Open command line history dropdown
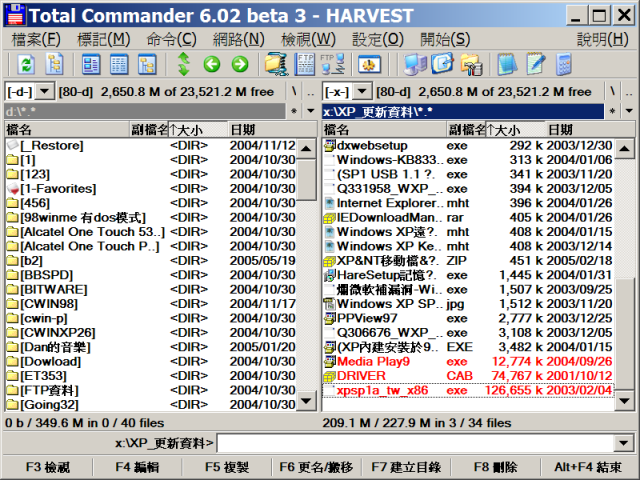 [x=624, y=443]
